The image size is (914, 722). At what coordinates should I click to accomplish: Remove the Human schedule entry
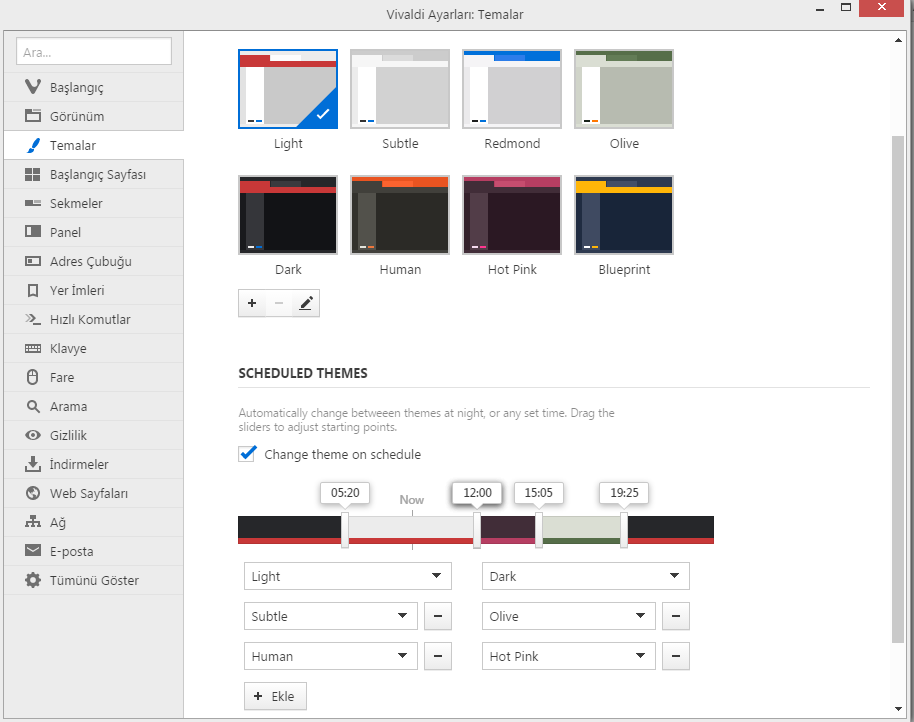tap(438, 656)
